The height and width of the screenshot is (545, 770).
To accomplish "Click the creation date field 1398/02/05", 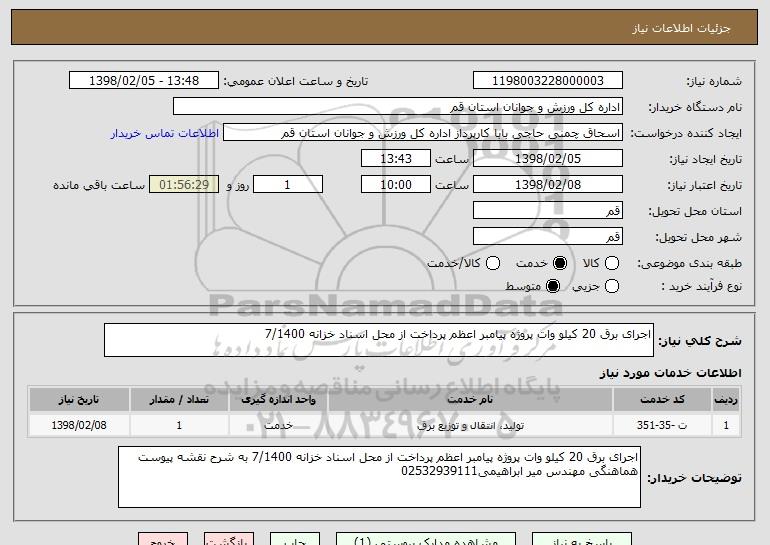I will click(x=548, y=159).
